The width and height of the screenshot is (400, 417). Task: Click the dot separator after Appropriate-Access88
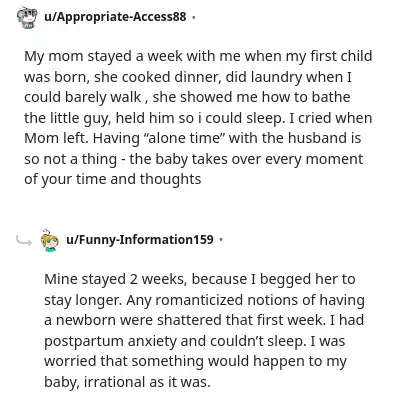click(193, 17)
